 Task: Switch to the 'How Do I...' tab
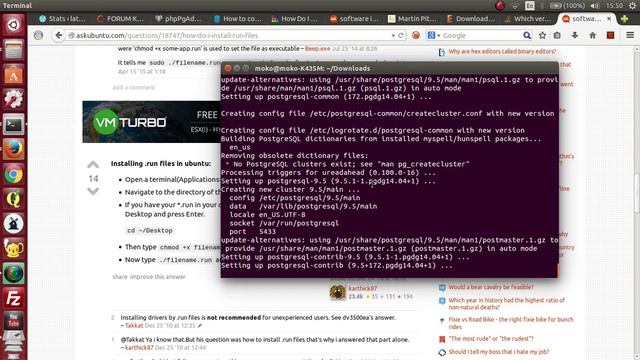(x=296, y=19)
